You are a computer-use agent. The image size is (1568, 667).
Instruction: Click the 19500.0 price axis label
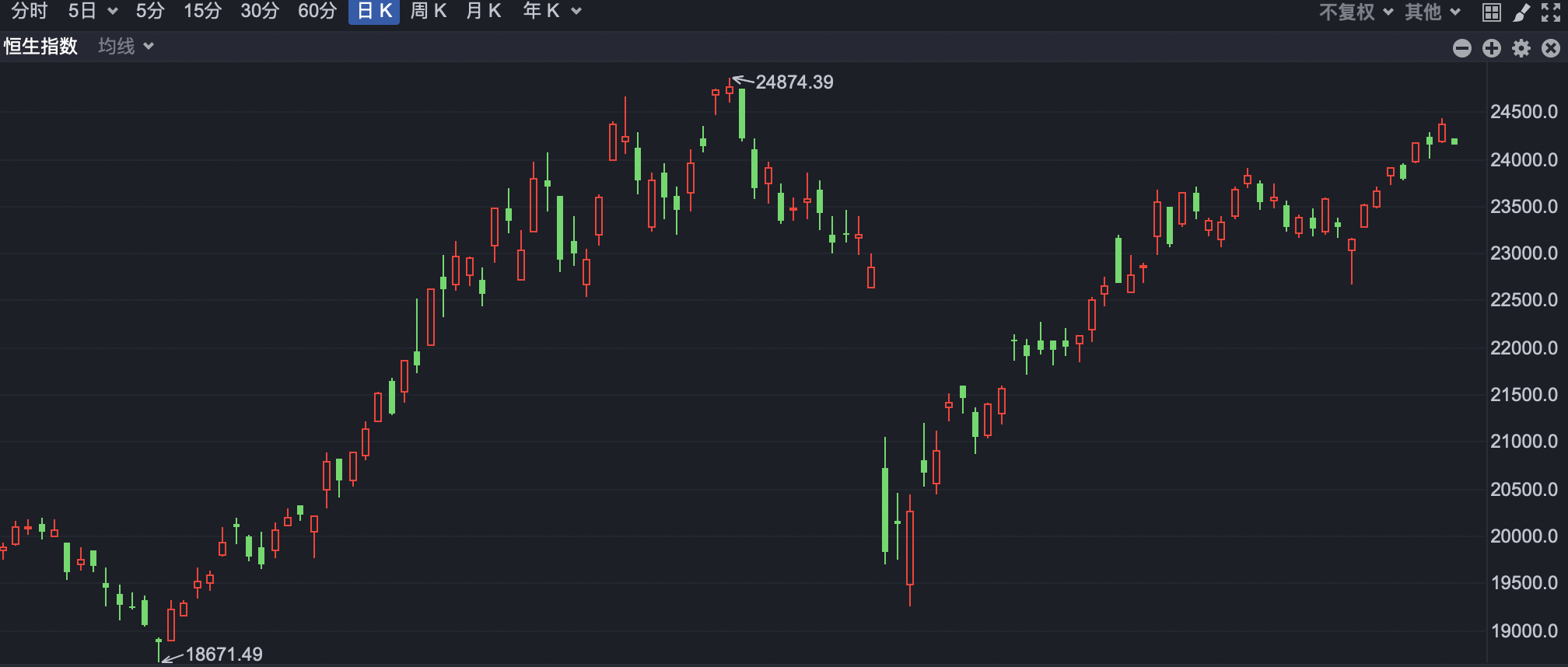coord(1524,583)
